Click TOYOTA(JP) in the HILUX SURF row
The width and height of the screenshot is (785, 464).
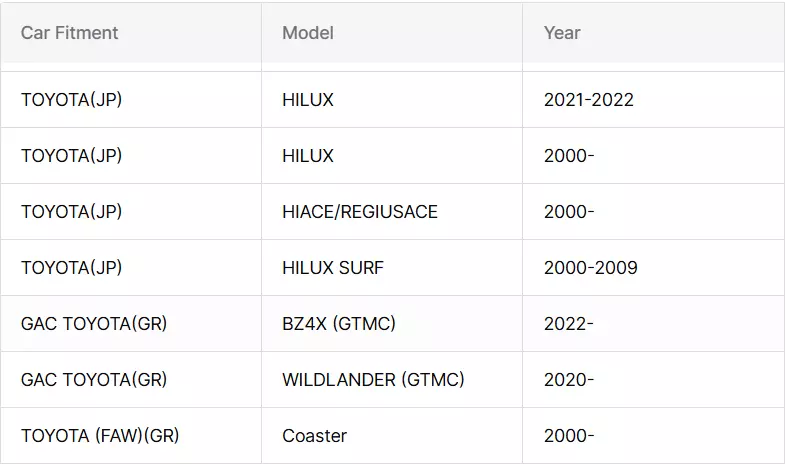coord(72,268)
